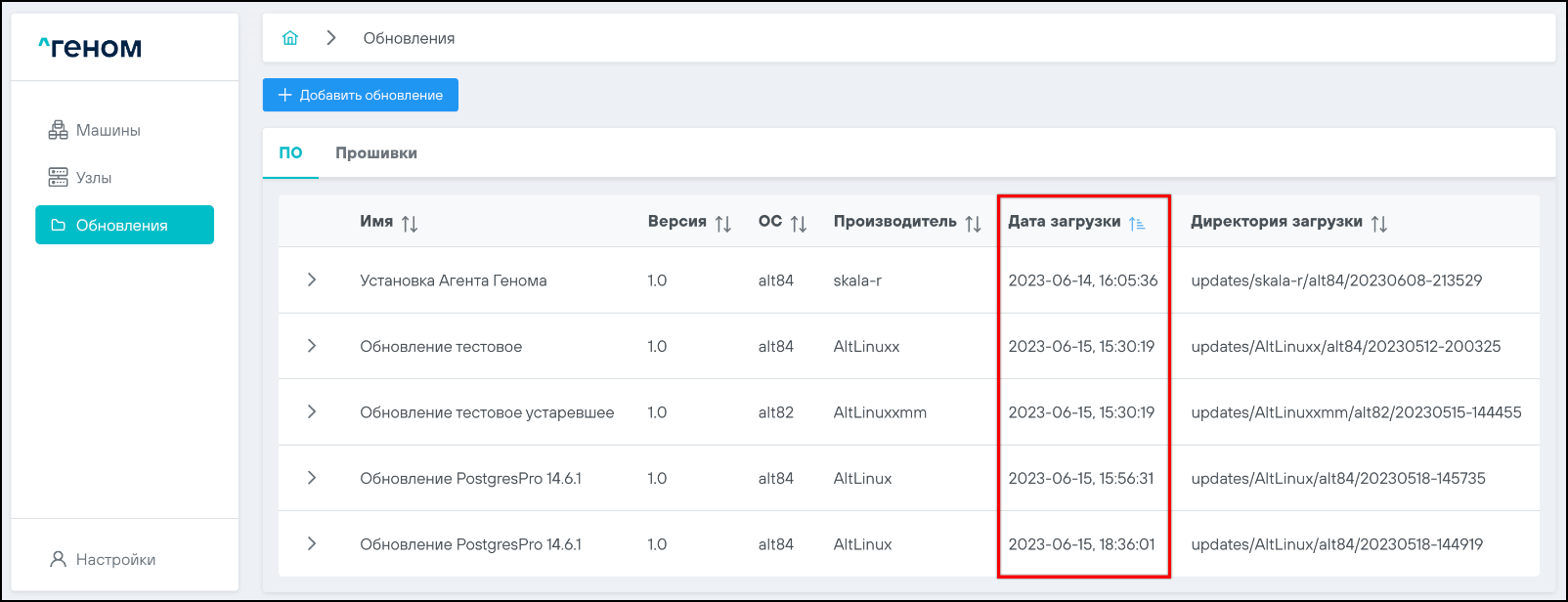Switch to the Прошивки tab

[x=376, y=153]
